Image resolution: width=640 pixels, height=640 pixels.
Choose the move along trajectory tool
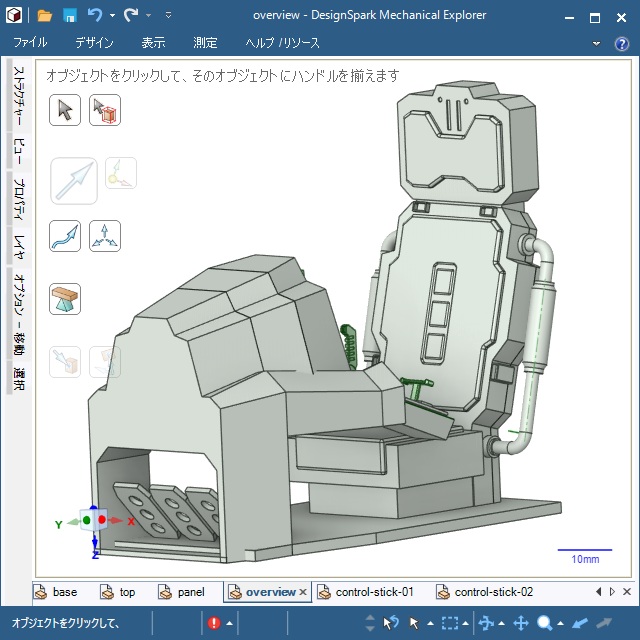tap(65, 236)
